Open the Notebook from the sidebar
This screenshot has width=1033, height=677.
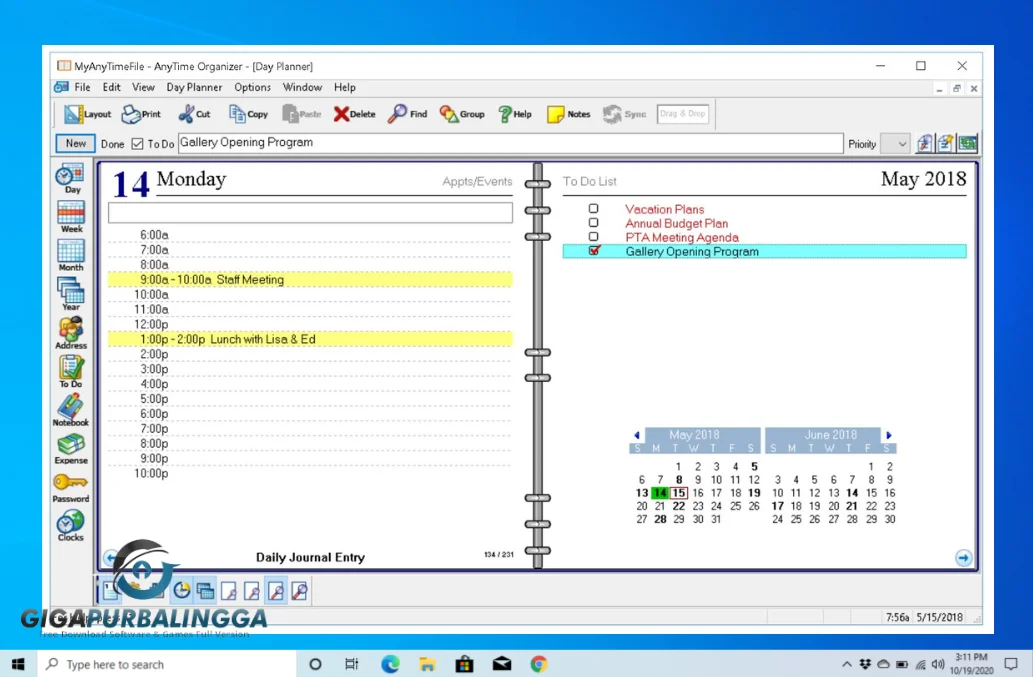point(70,410)
